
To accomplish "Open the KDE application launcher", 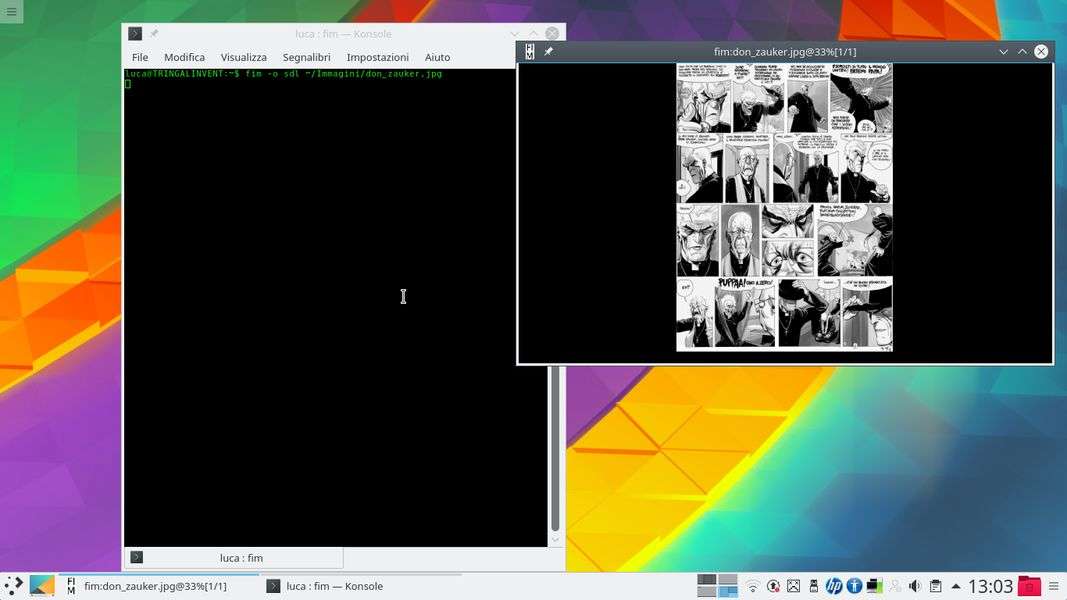I will pos(14,586).
